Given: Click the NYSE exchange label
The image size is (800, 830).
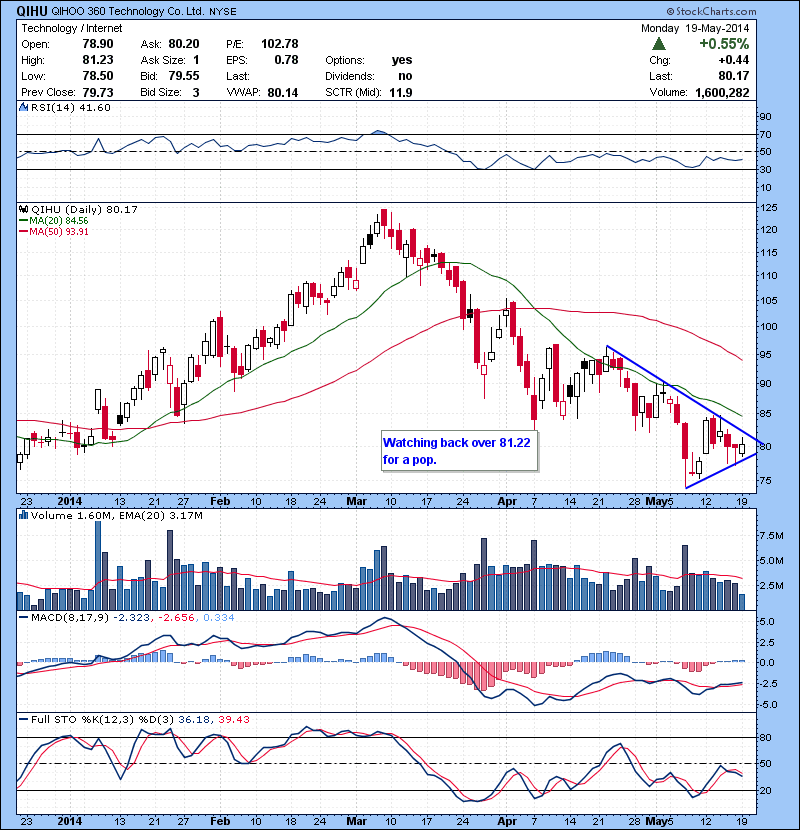Looking at the screenshot, I should 223,12.
